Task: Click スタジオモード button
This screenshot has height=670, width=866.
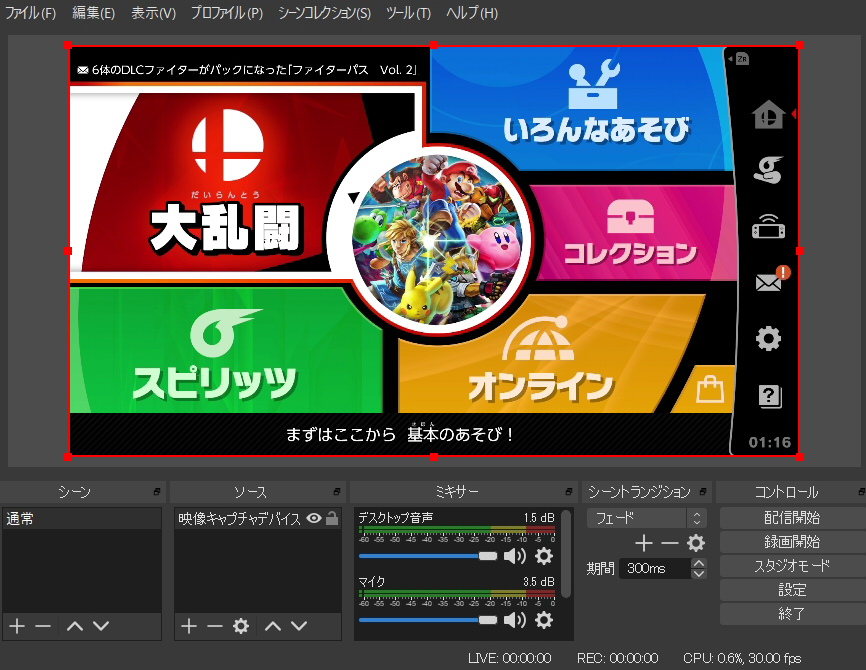Action: (x=792, y=566)
